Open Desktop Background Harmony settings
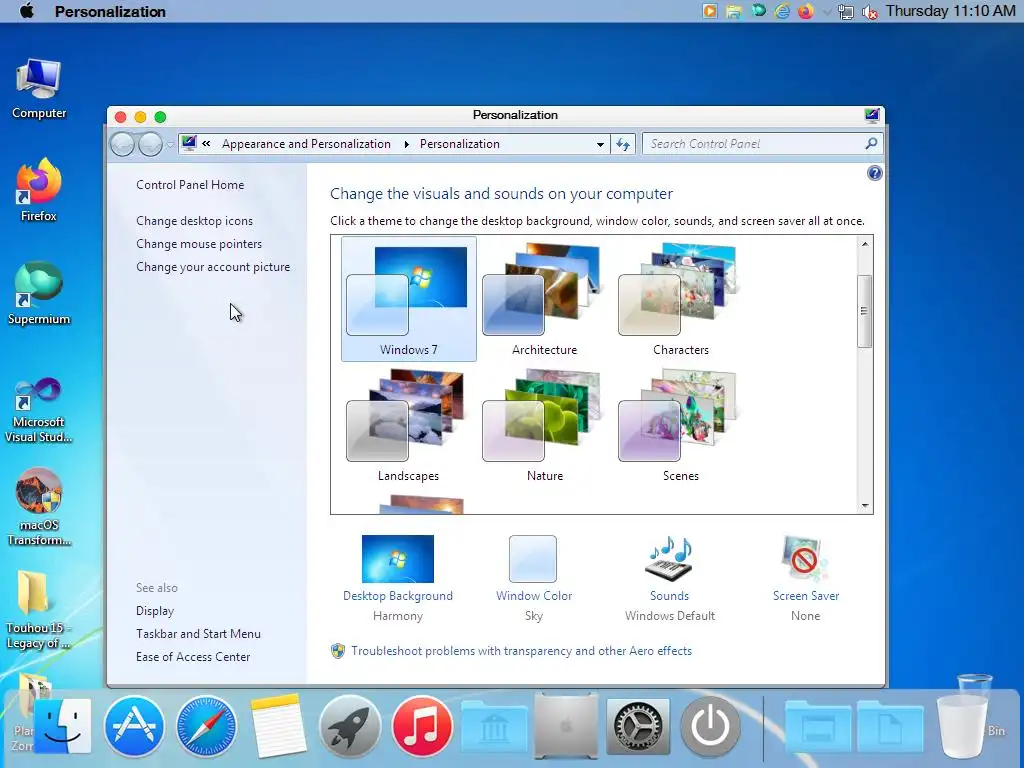This screenshot has height=768, width=1024. tap(398, 579)
